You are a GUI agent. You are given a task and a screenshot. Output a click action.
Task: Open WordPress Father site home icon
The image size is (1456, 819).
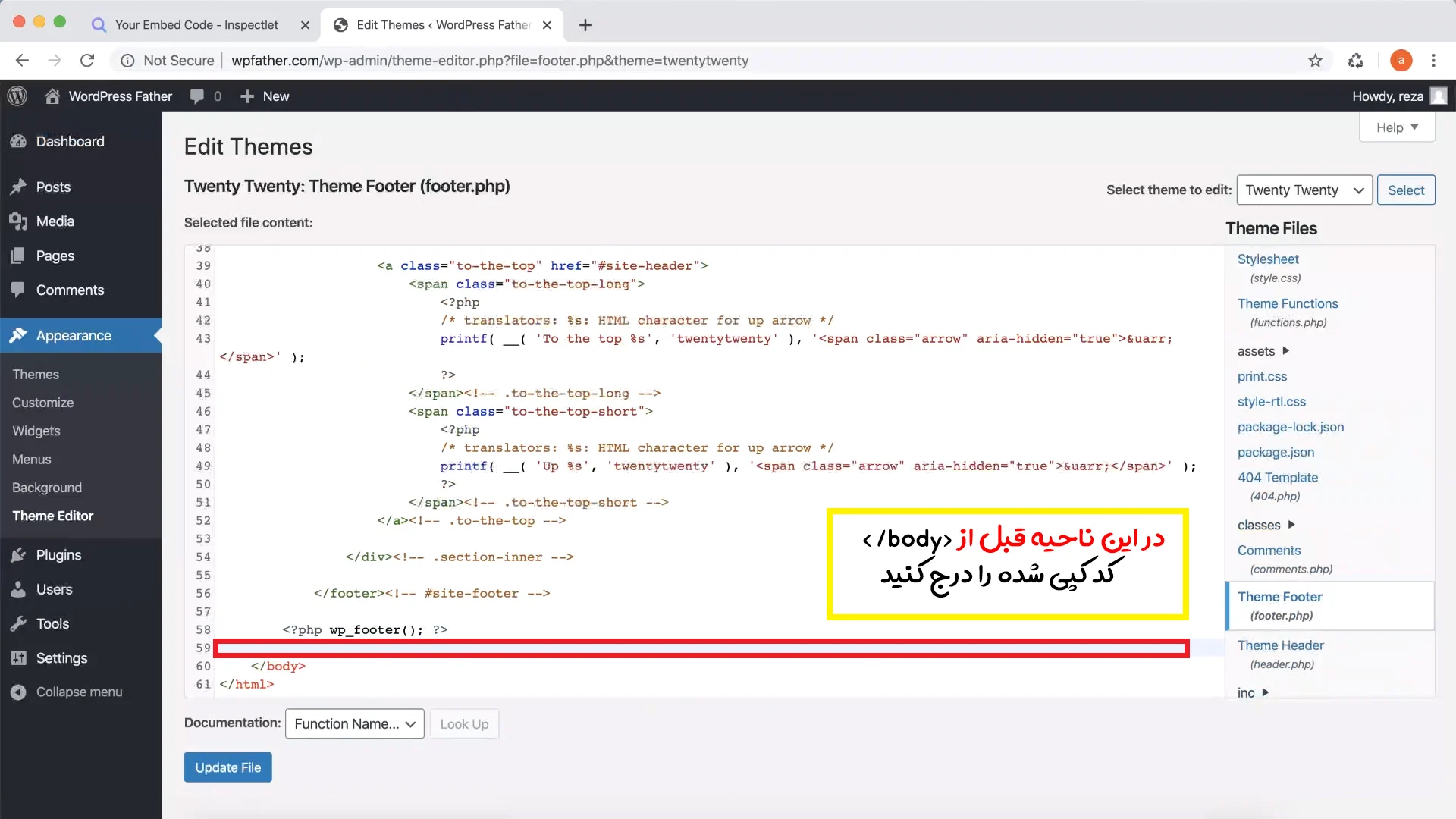coord(52,96)
